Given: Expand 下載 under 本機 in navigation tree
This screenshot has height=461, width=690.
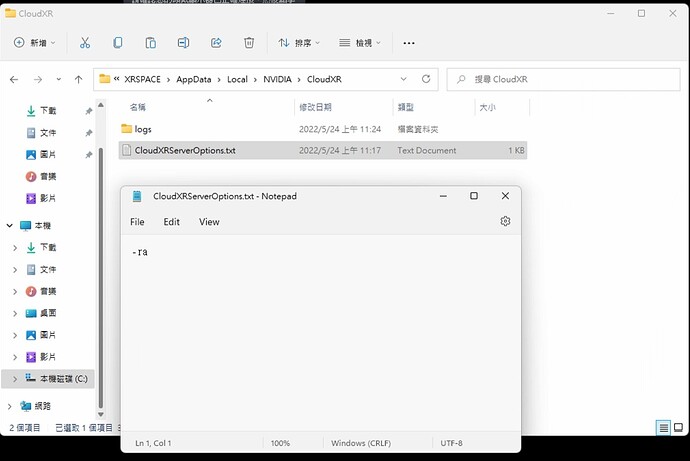Looking at the screenshot, I should (15, 248).
